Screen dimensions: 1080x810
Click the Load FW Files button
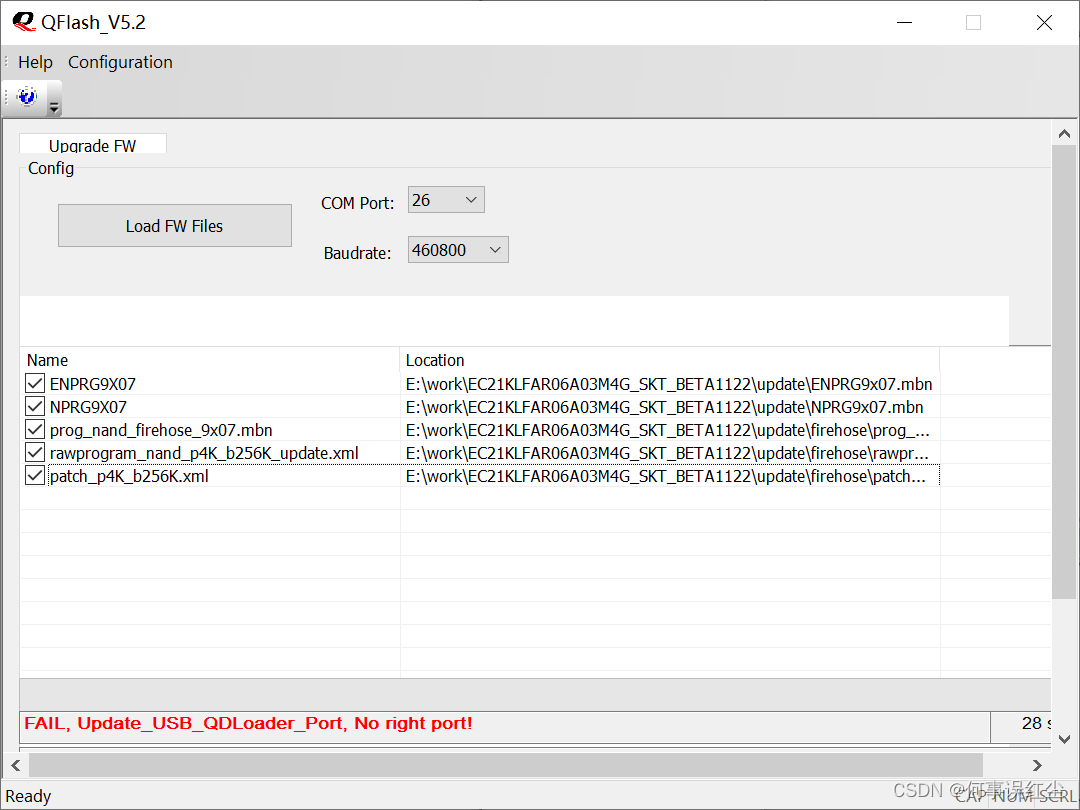[x=175, y=225]
